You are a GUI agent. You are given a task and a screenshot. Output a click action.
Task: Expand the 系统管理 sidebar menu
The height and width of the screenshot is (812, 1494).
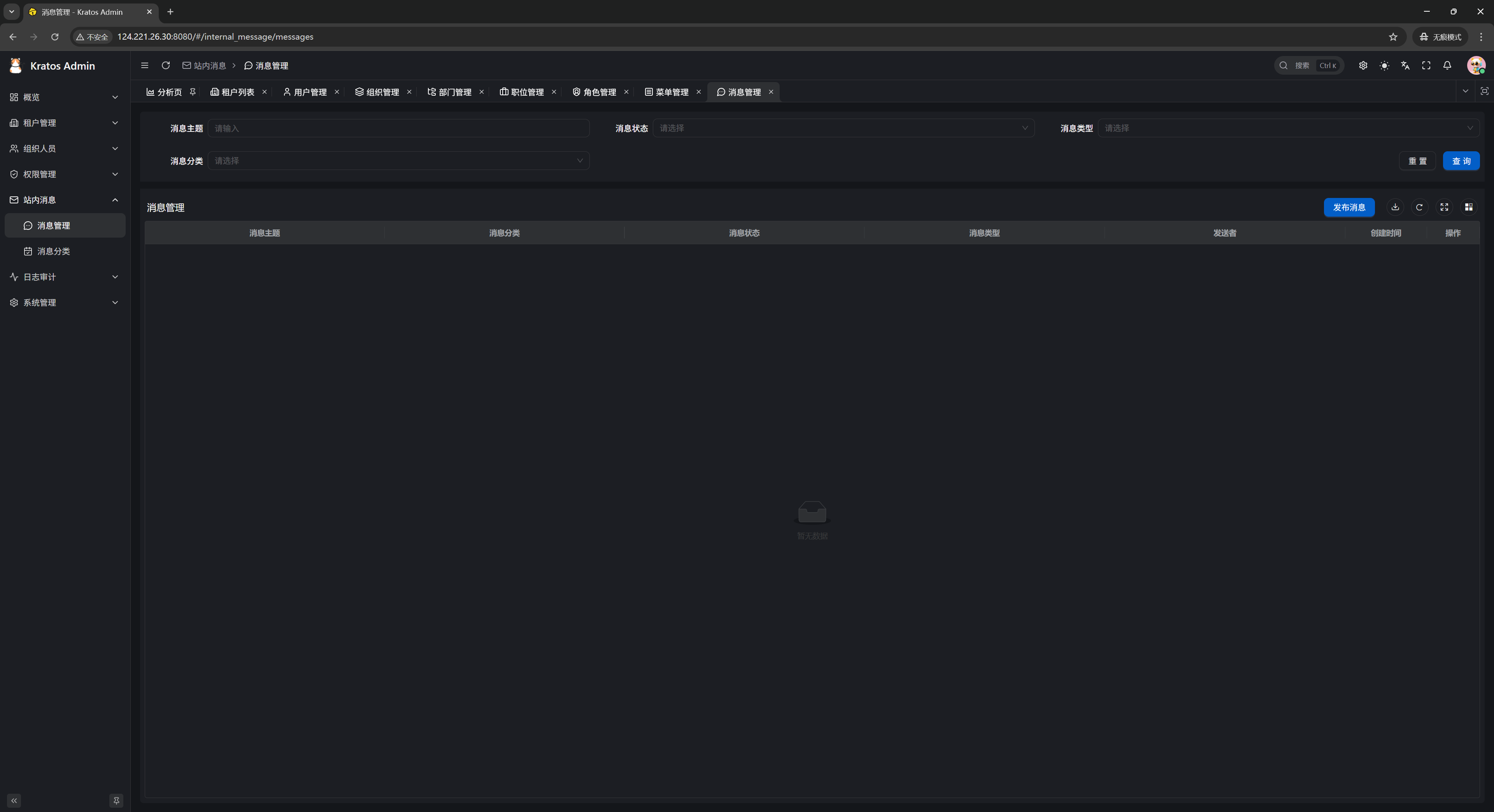64,303
